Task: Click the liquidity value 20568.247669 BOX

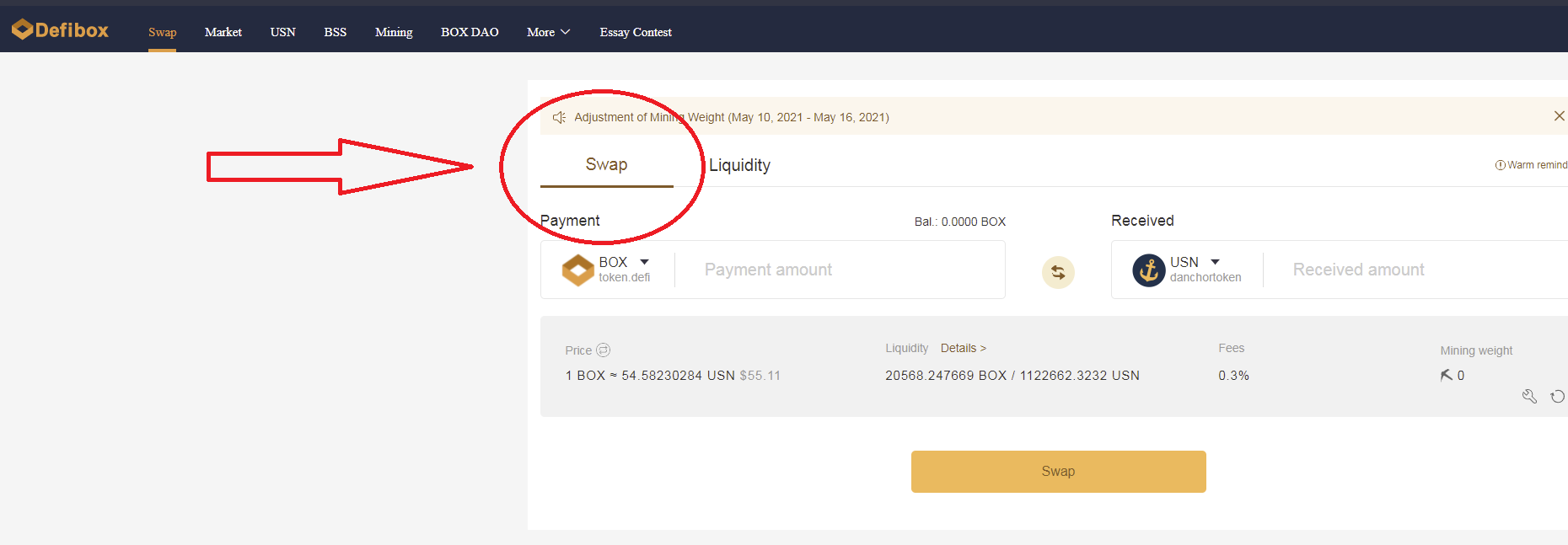Action: pos(946,376)
